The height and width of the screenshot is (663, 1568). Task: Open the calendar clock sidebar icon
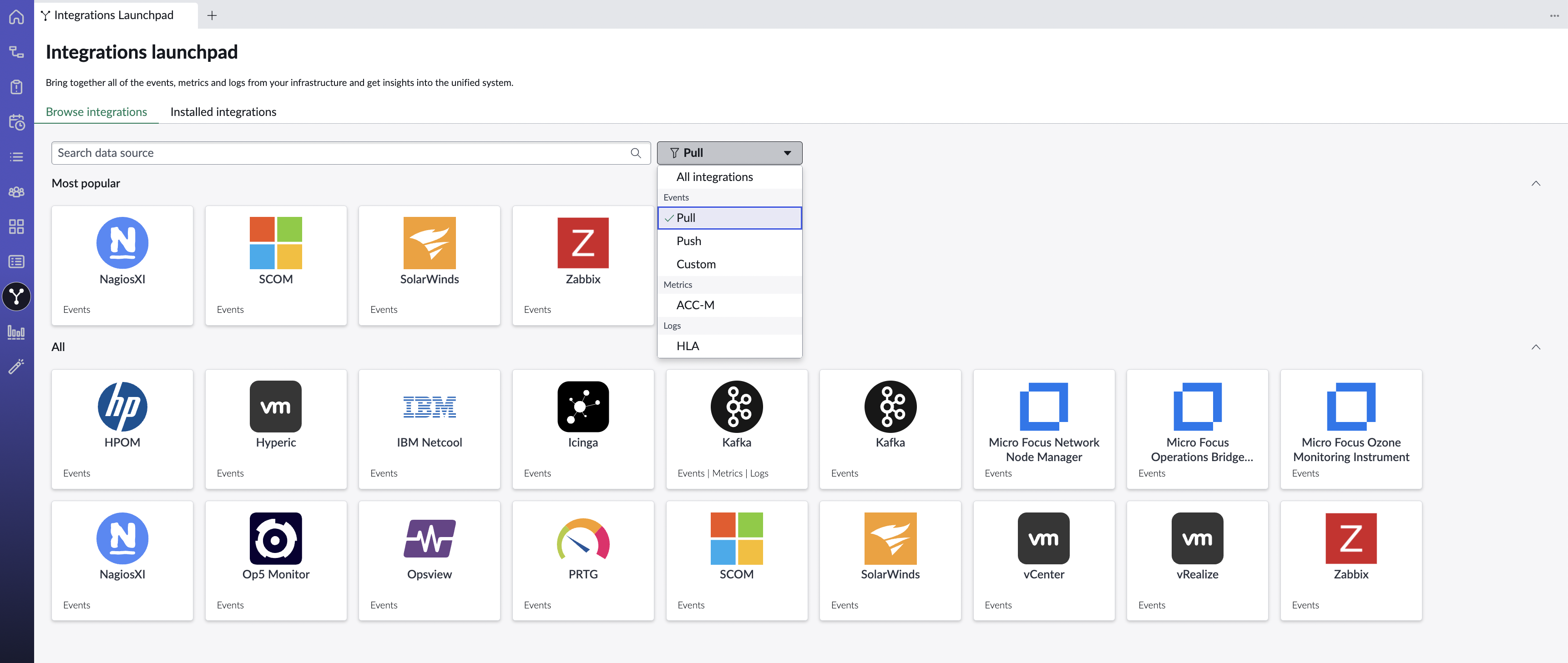point(16,122)
